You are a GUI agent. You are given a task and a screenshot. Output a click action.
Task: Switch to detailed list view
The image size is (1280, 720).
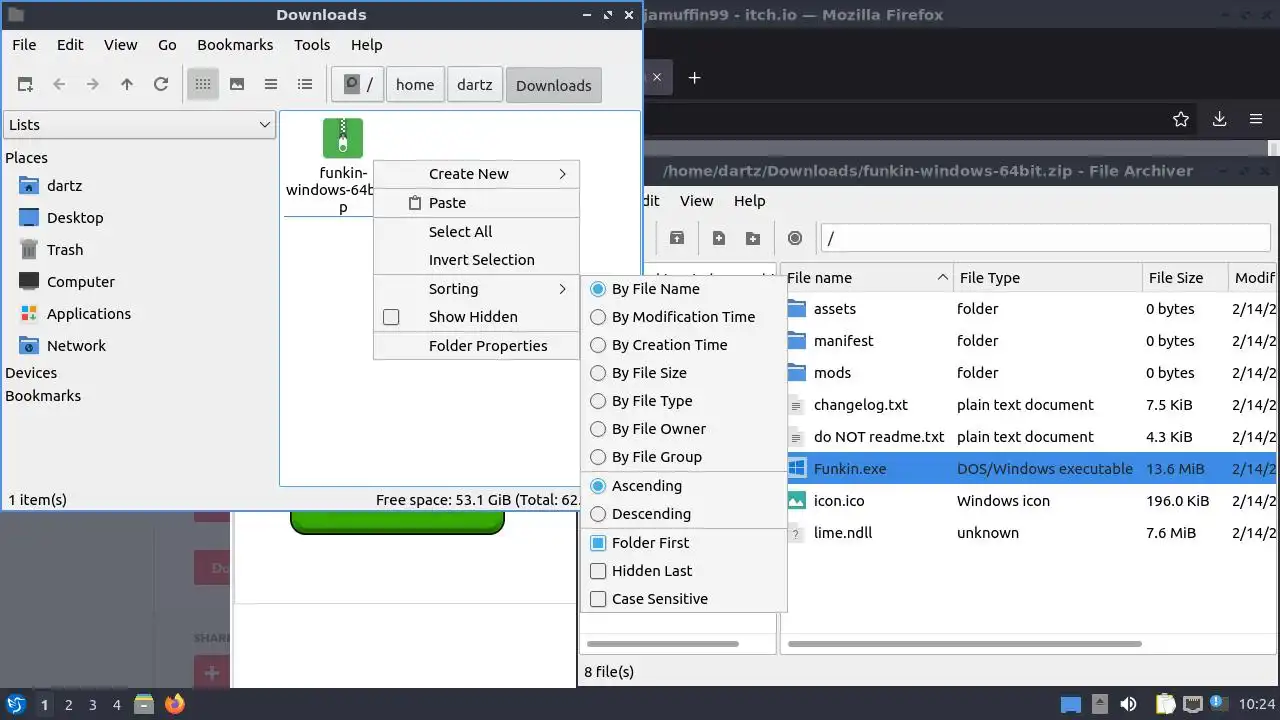click(305, 85)
